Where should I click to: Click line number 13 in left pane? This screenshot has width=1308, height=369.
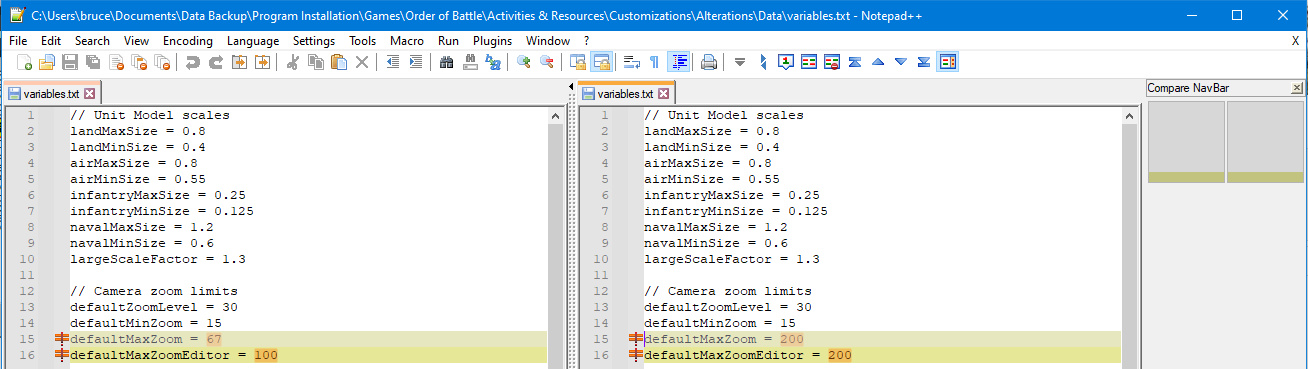(27, 307)
